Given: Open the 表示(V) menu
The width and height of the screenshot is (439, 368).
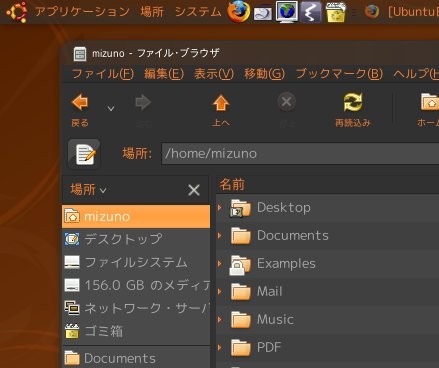Looking at the screenshot, I should [214, 74].
